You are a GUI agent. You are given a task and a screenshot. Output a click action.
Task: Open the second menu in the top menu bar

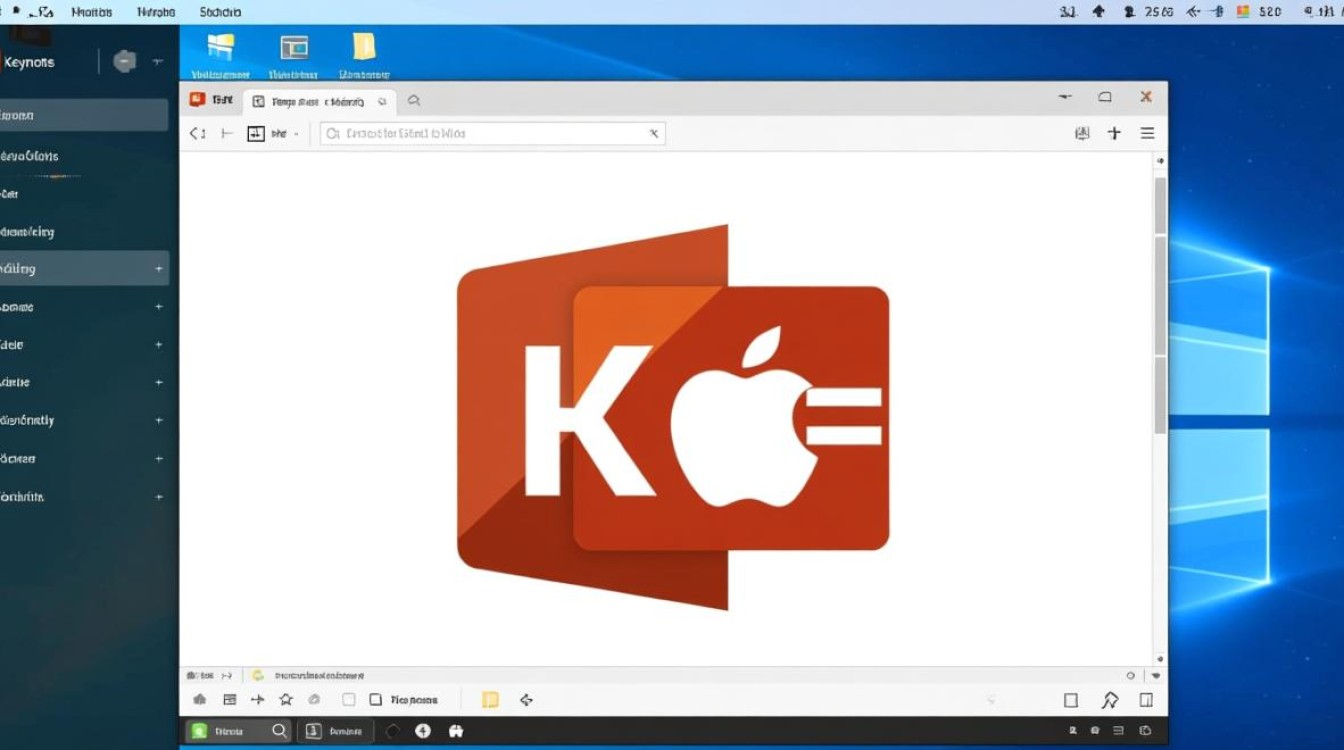pyautogui.click(x=154, y=12)
